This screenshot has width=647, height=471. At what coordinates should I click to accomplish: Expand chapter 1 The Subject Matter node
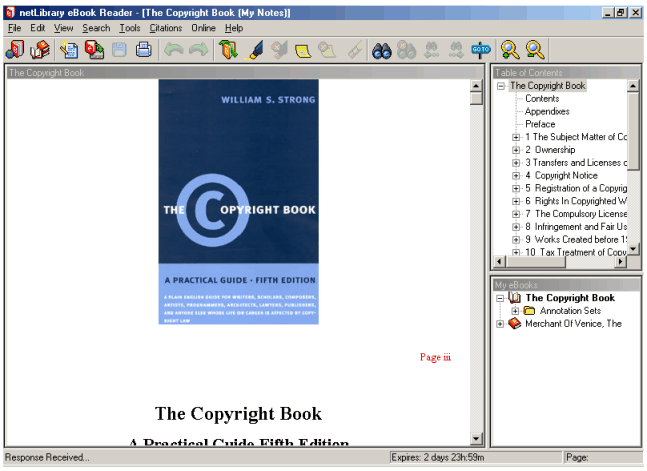click(516, 137)
